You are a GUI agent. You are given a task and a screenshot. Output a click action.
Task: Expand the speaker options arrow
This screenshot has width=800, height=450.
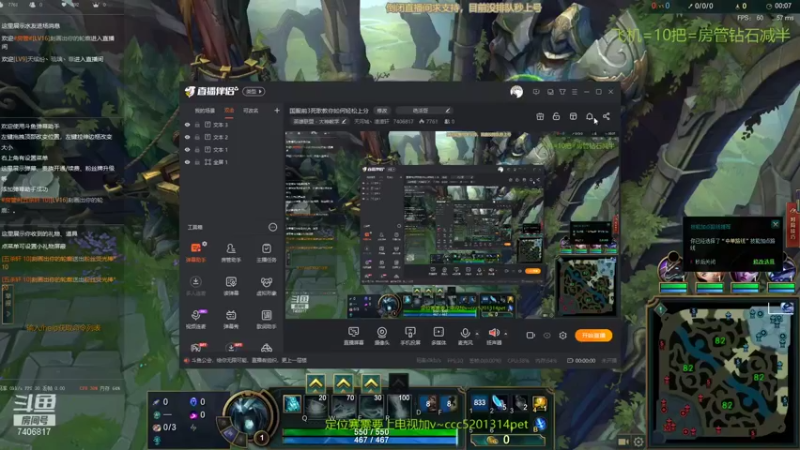point(506,334)
